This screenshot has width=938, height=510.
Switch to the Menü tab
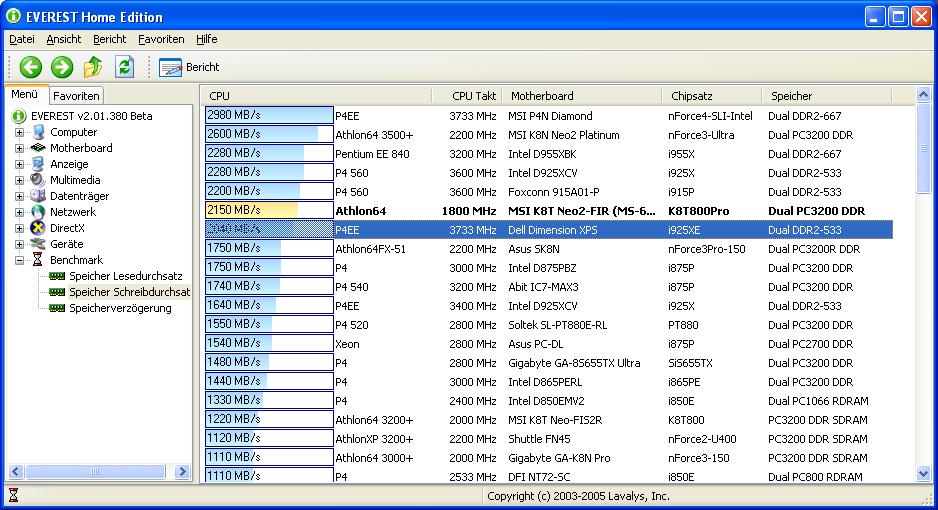click(25, 94)
